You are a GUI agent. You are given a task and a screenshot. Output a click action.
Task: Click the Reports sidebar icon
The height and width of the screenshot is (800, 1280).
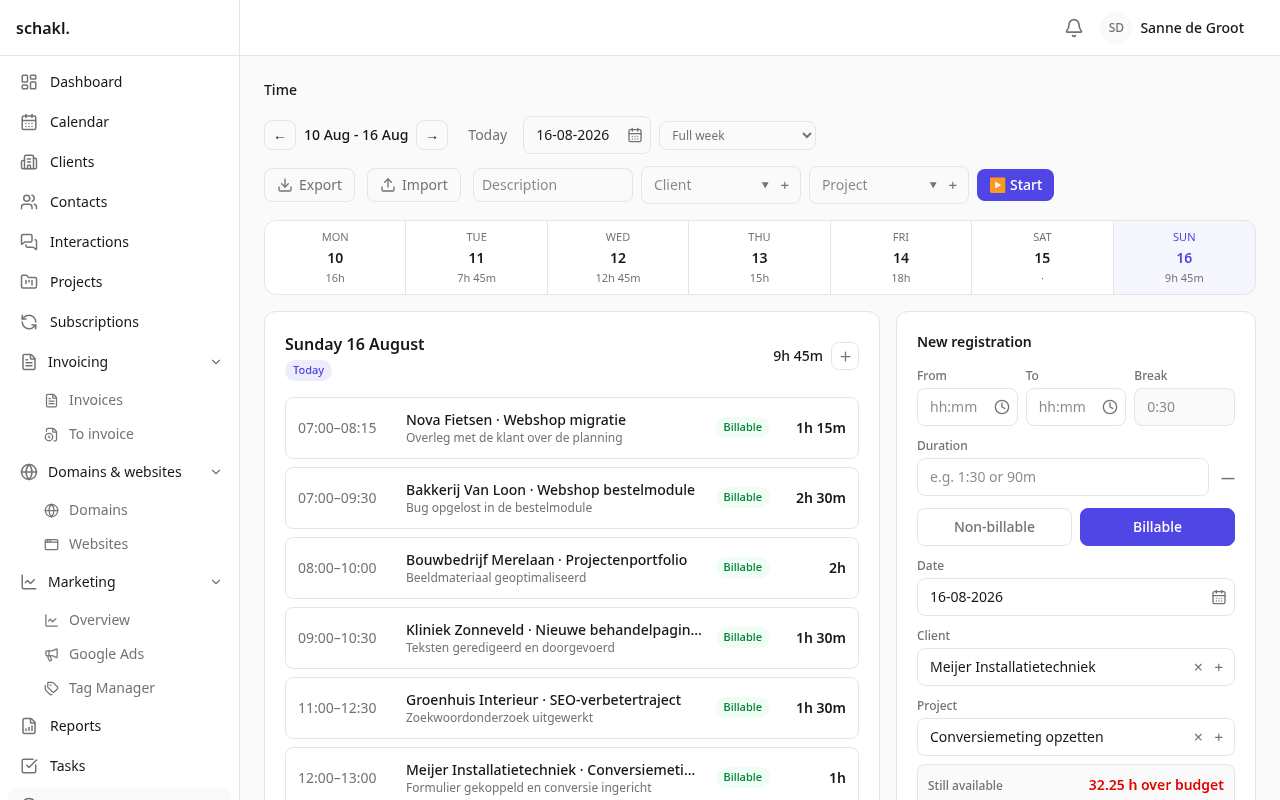pyautogui.click(x=29, y=726)
